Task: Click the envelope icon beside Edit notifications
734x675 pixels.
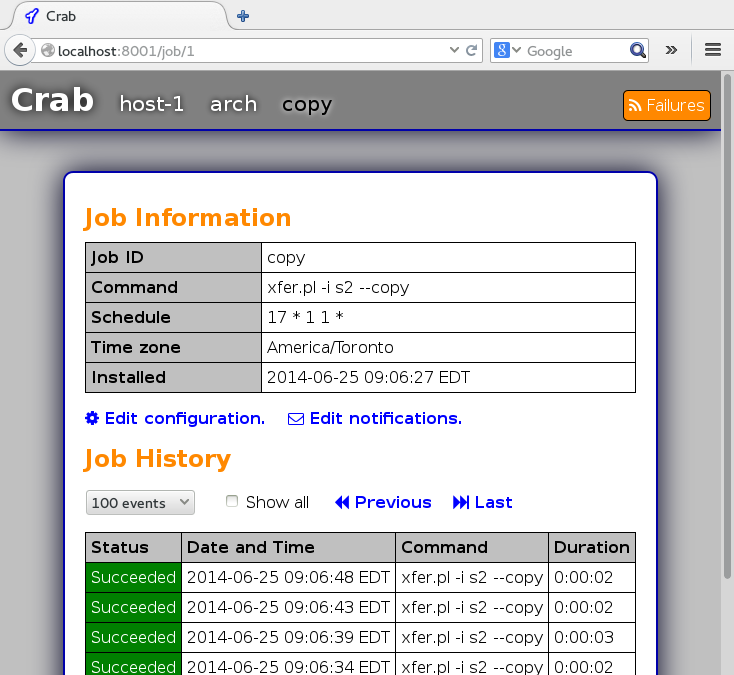Action: (x=296, y=419)
